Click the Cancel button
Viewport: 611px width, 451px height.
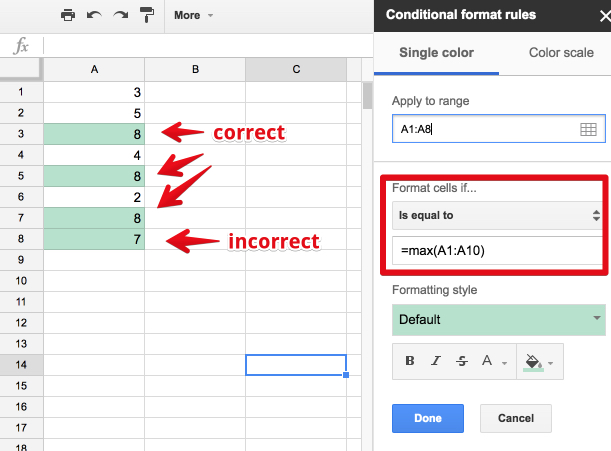(x=515, y=418)
